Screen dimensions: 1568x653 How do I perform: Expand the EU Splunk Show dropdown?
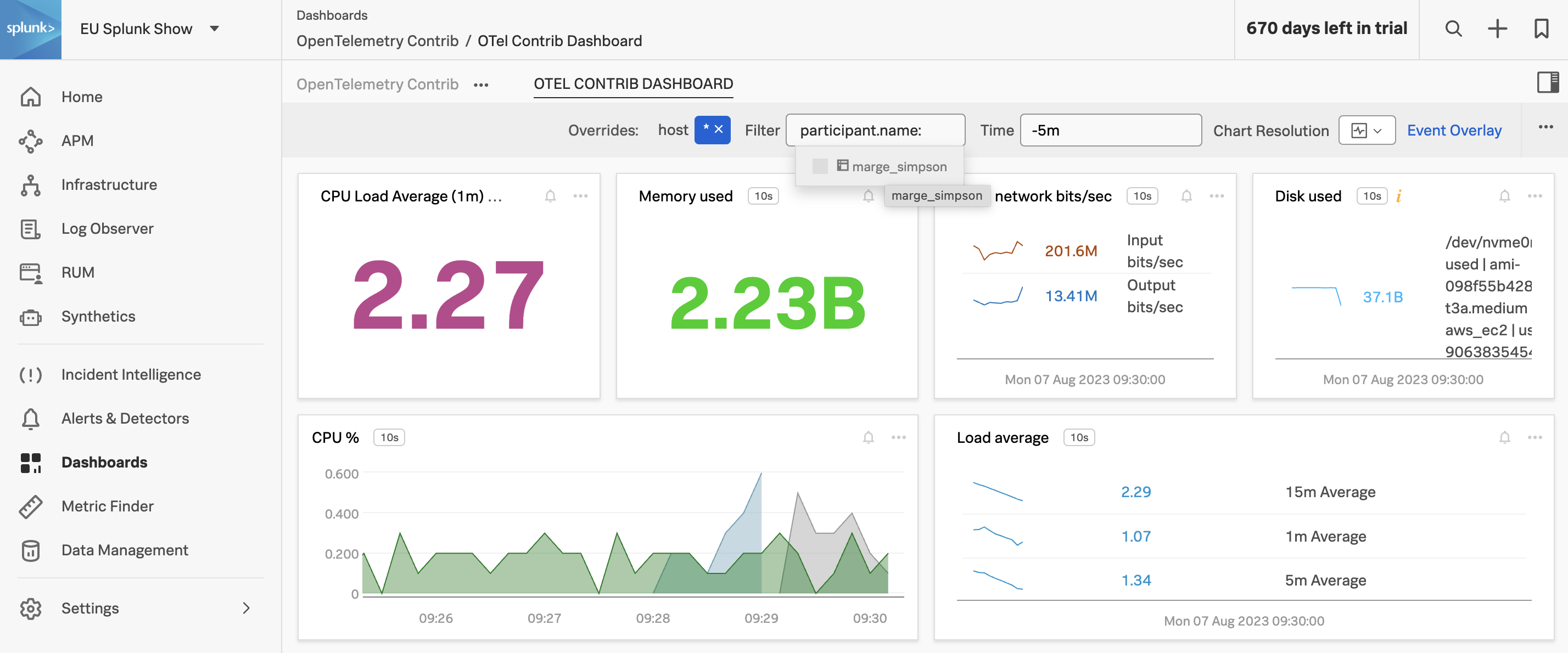214,28
